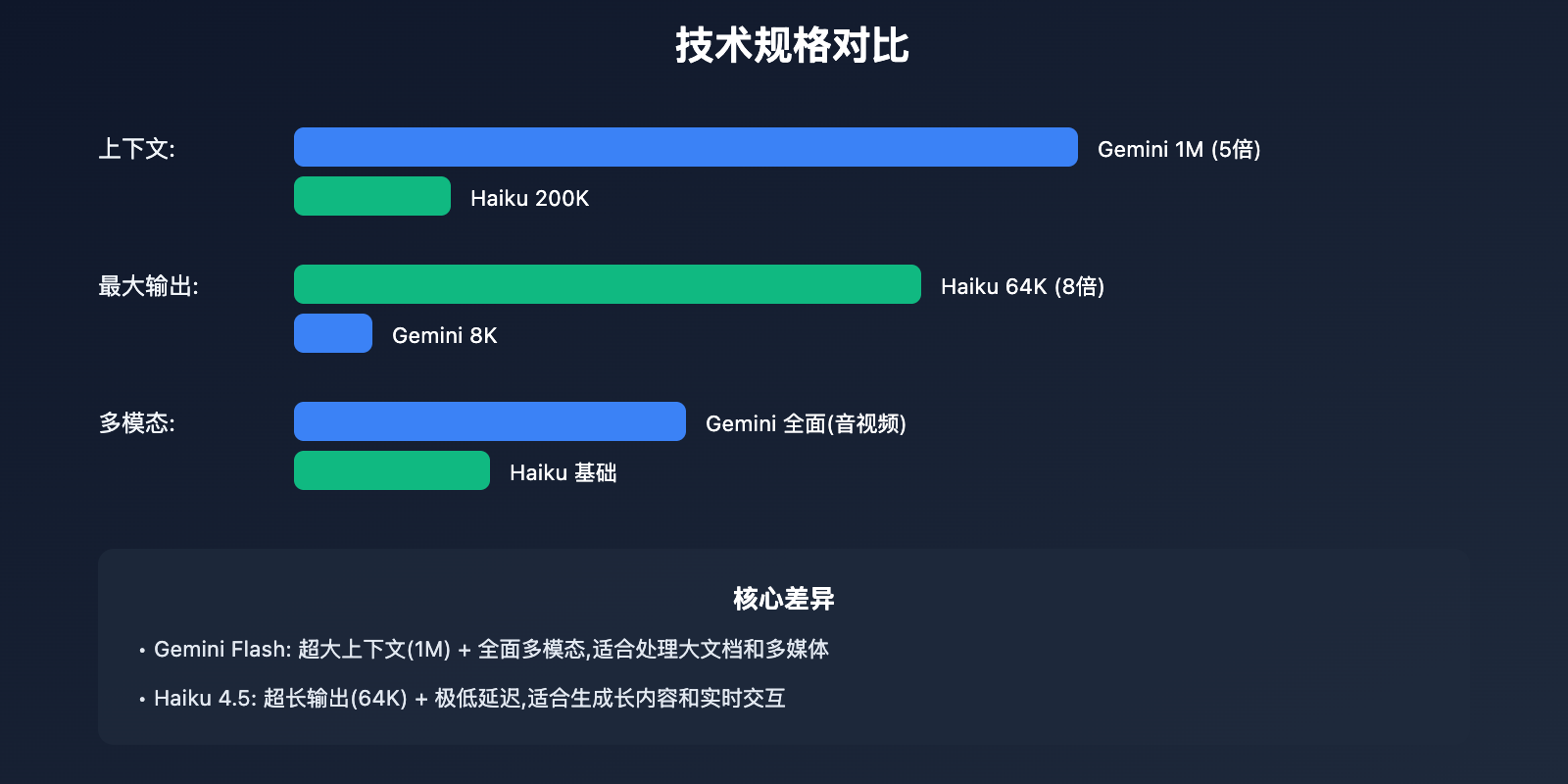Screen dimensions: 1568x784
Task: Select the Gemini 全面(音视频) label
Action: (x=806, y=423)
